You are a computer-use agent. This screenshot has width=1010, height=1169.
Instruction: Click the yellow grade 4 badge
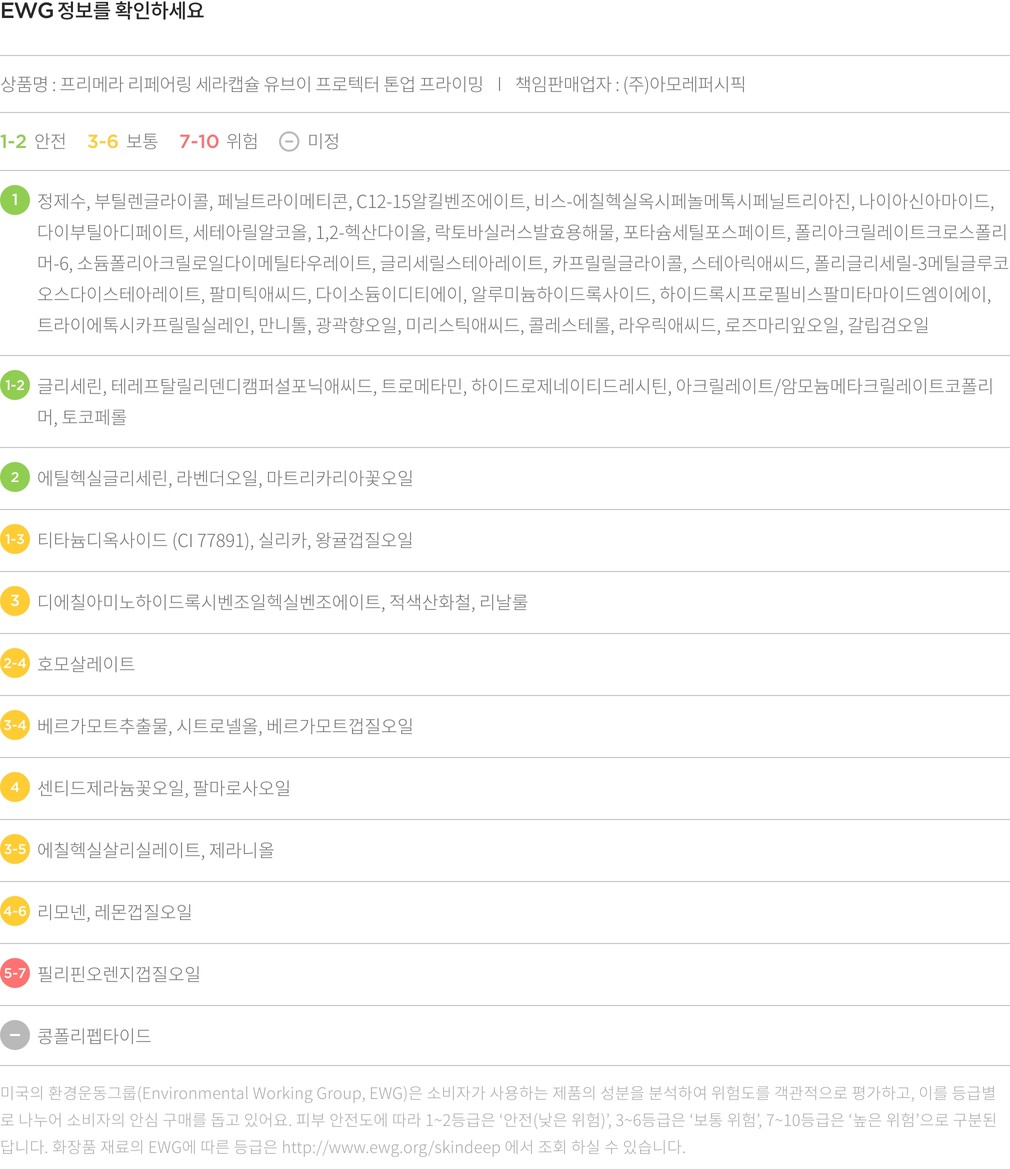tap(15, 788)
